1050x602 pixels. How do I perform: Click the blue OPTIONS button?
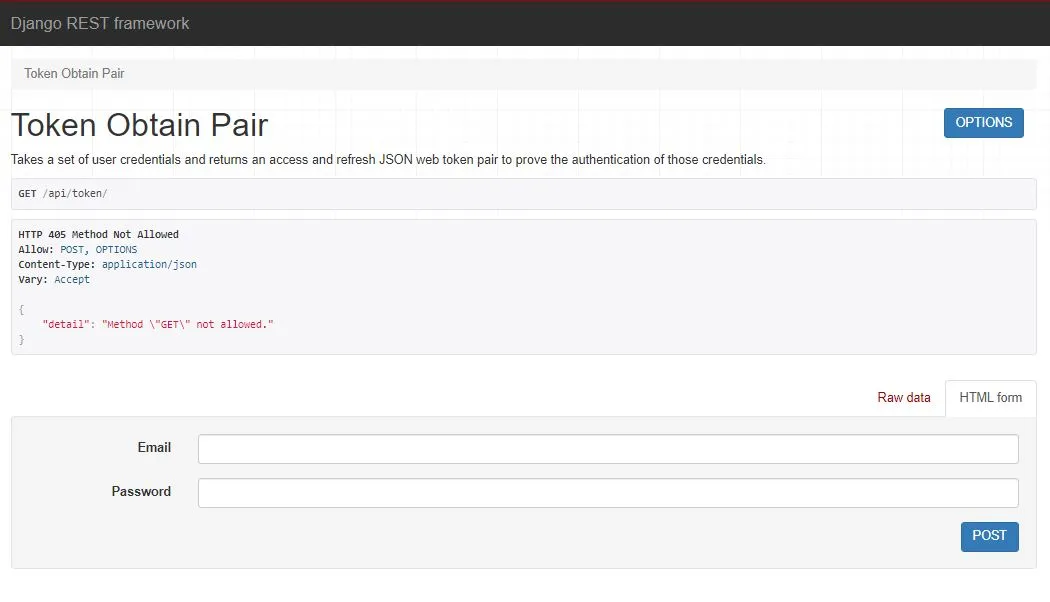point(984,123)
